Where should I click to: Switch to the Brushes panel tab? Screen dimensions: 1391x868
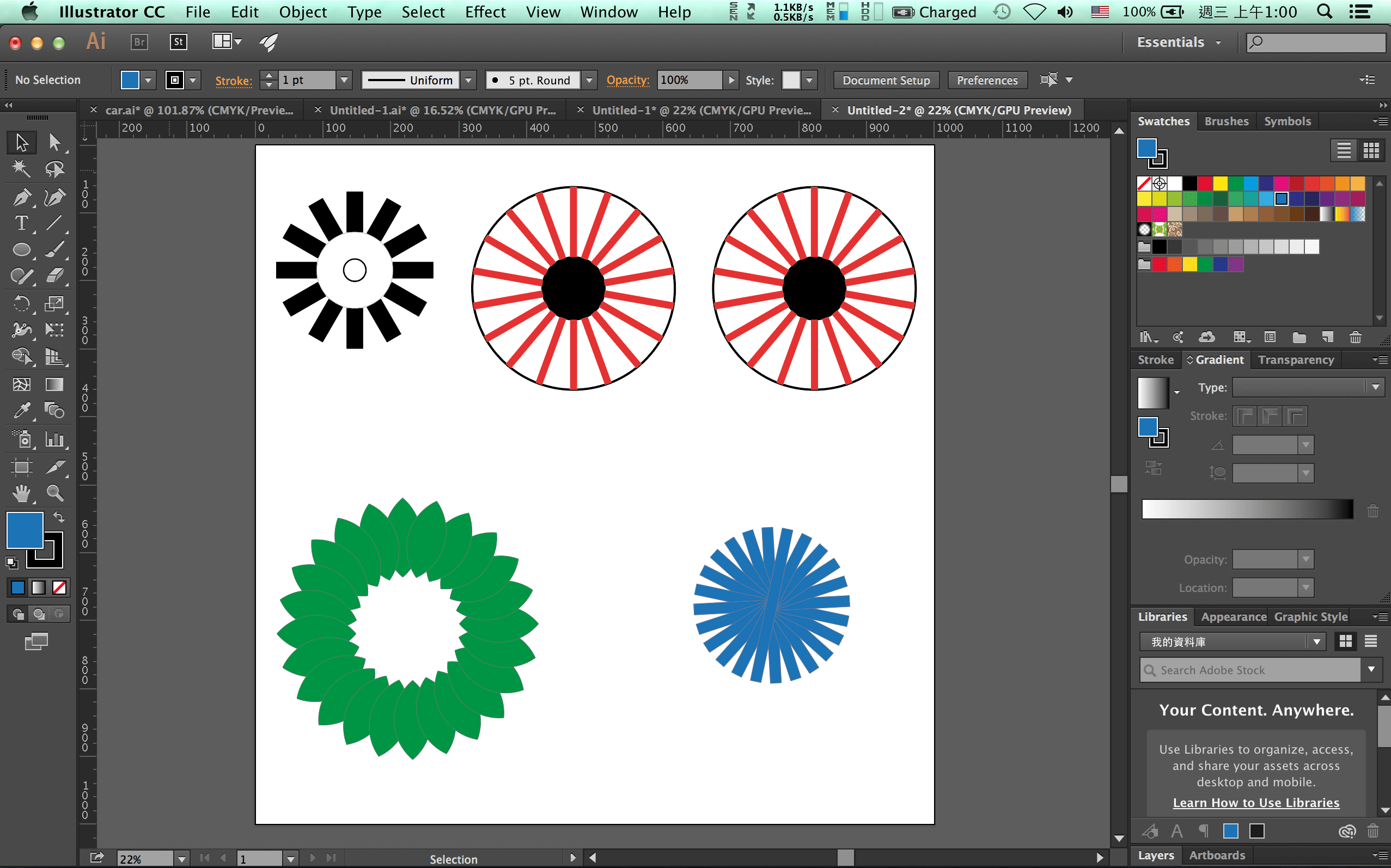pos(1226,121)
